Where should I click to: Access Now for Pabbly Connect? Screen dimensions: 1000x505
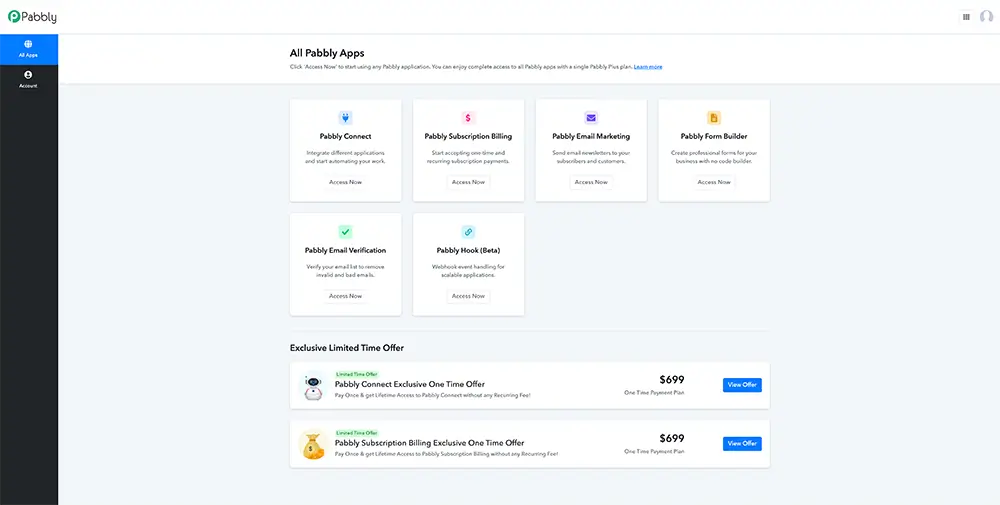[346, 182]
